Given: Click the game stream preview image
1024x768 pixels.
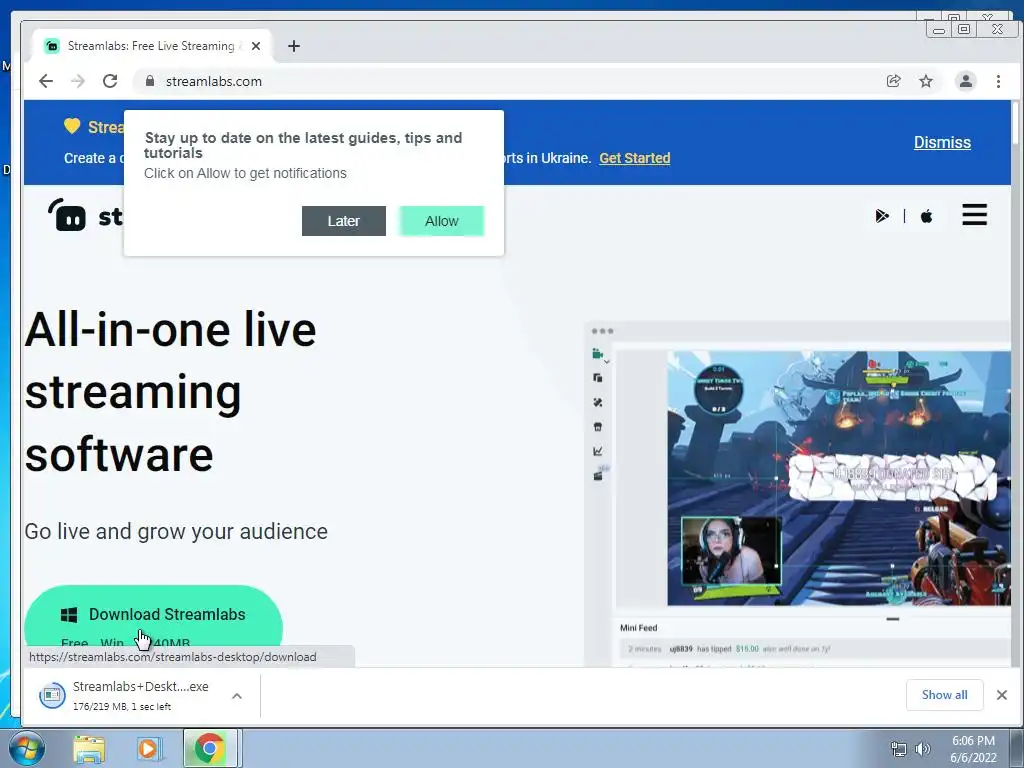Looking at the screenshot, I should coord(839,478).
